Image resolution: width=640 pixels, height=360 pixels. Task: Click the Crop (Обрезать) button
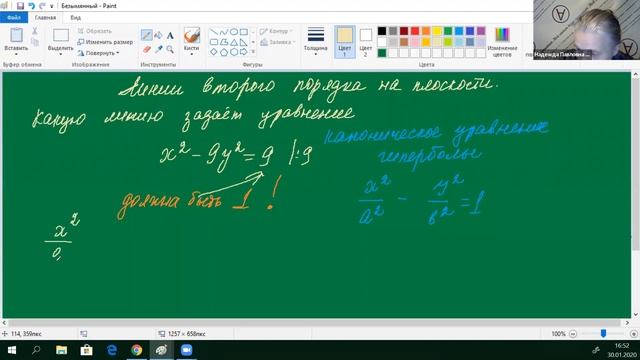[94, 31]
